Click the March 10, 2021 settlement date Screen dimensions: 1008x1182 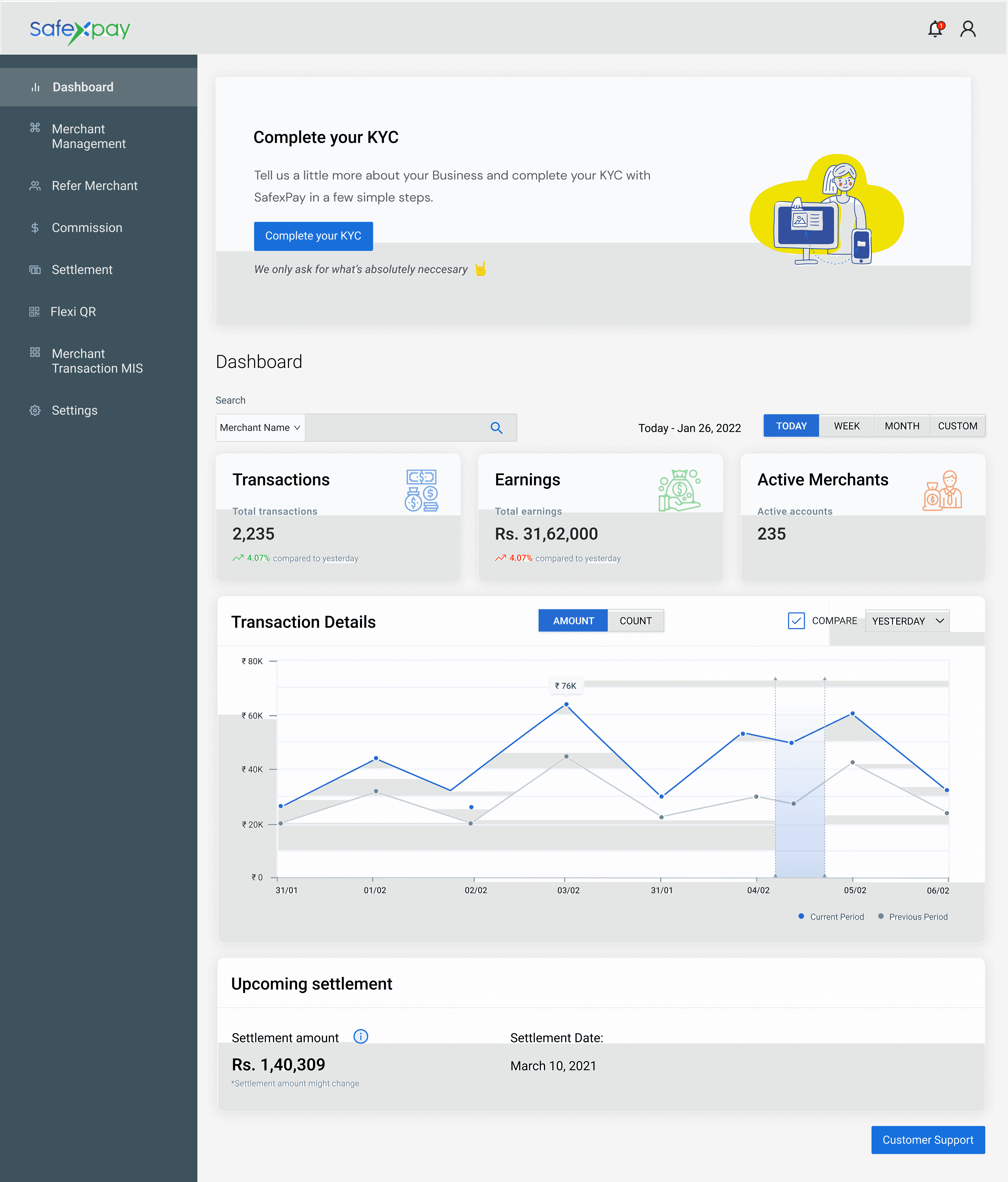(553, 1066)
